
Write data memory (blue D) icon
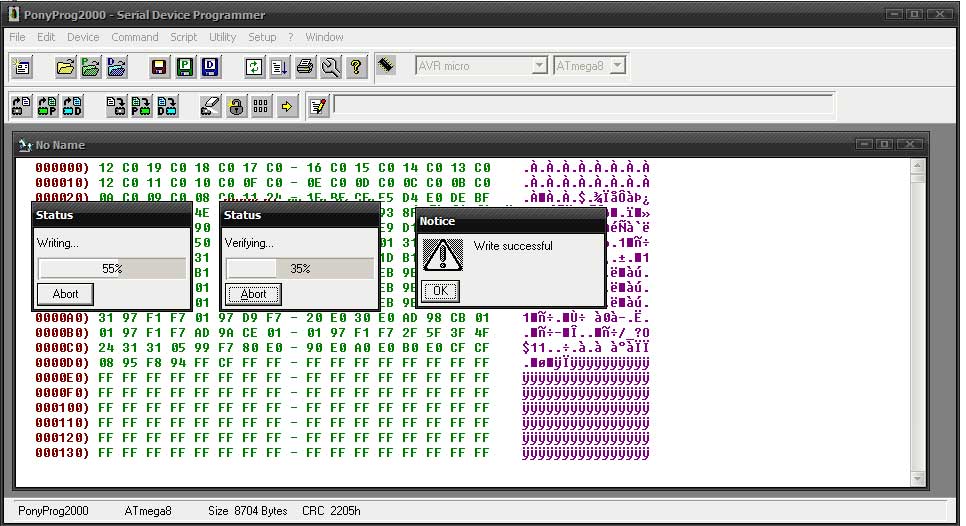coord(167,107)
